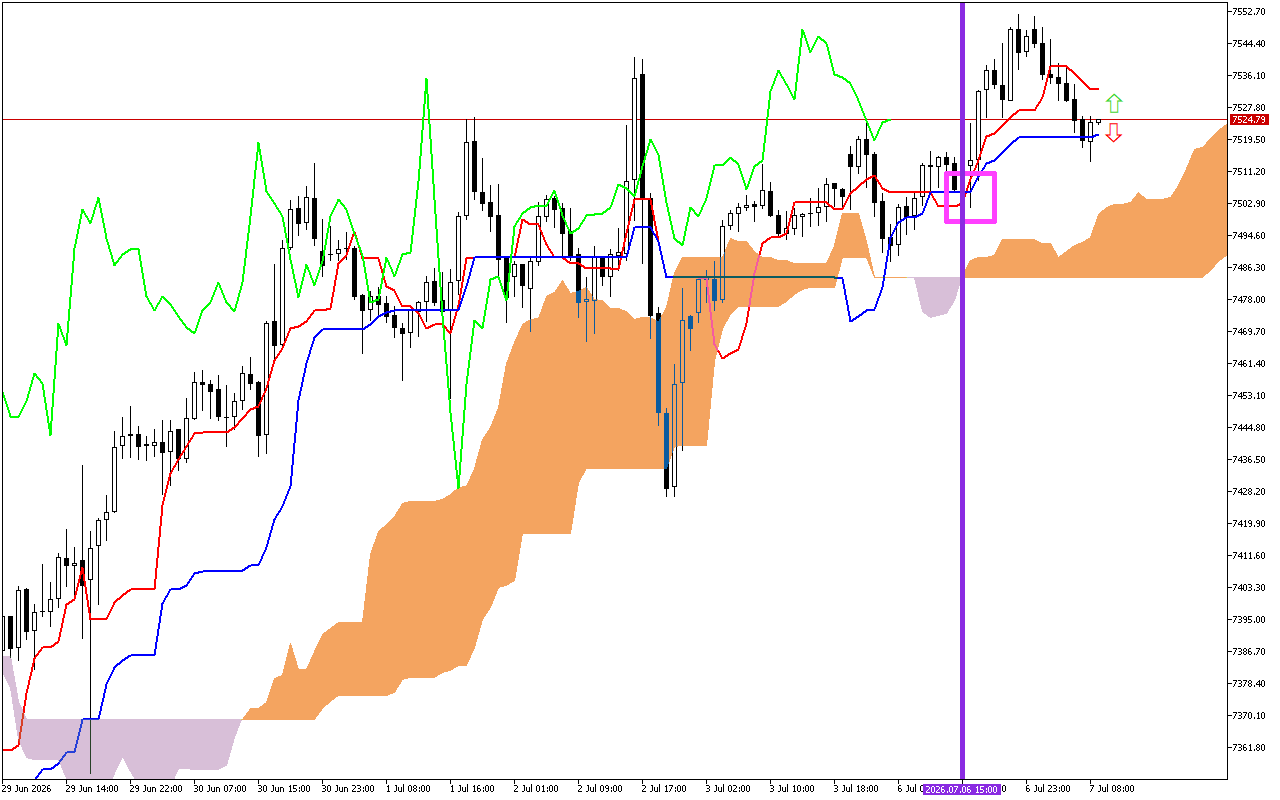Click the 2 Jul 01:00 time label
Screen dimensions: 1280x800
coord(535,788)
